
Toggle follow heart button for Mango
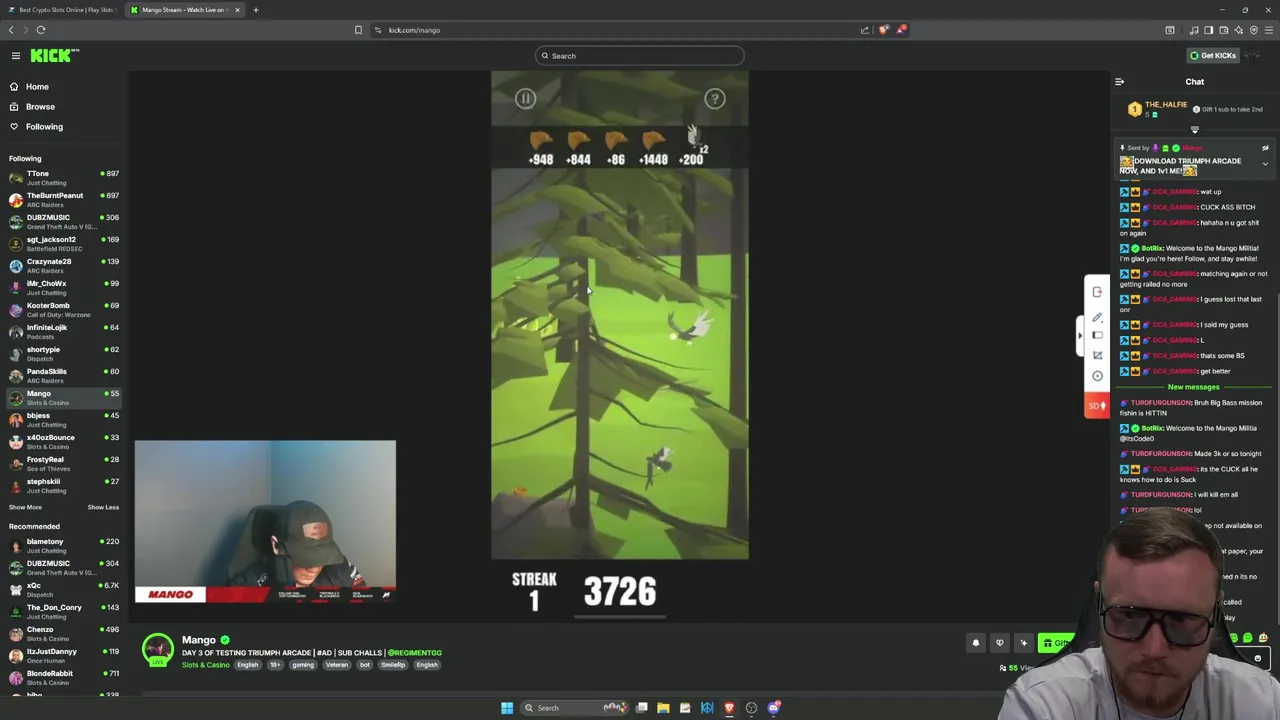tap(999, 643)
